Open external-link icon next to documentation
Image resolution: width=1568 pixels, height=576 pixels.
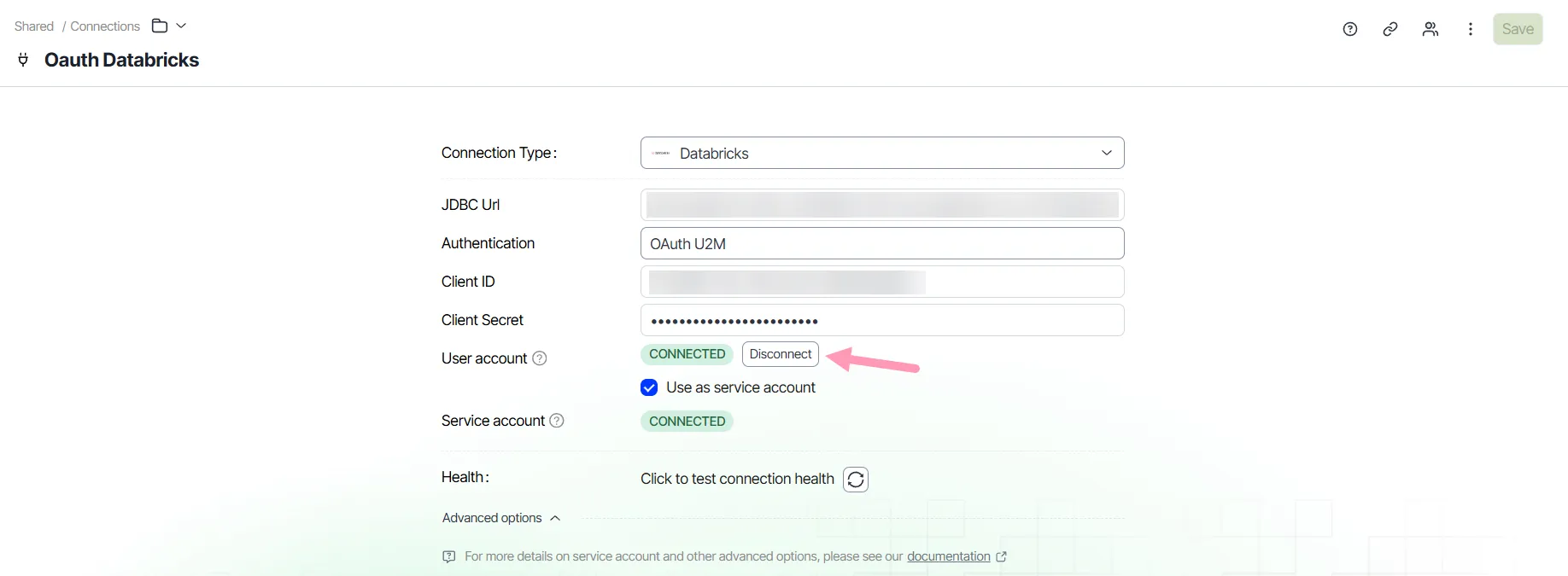(1002, 556)
